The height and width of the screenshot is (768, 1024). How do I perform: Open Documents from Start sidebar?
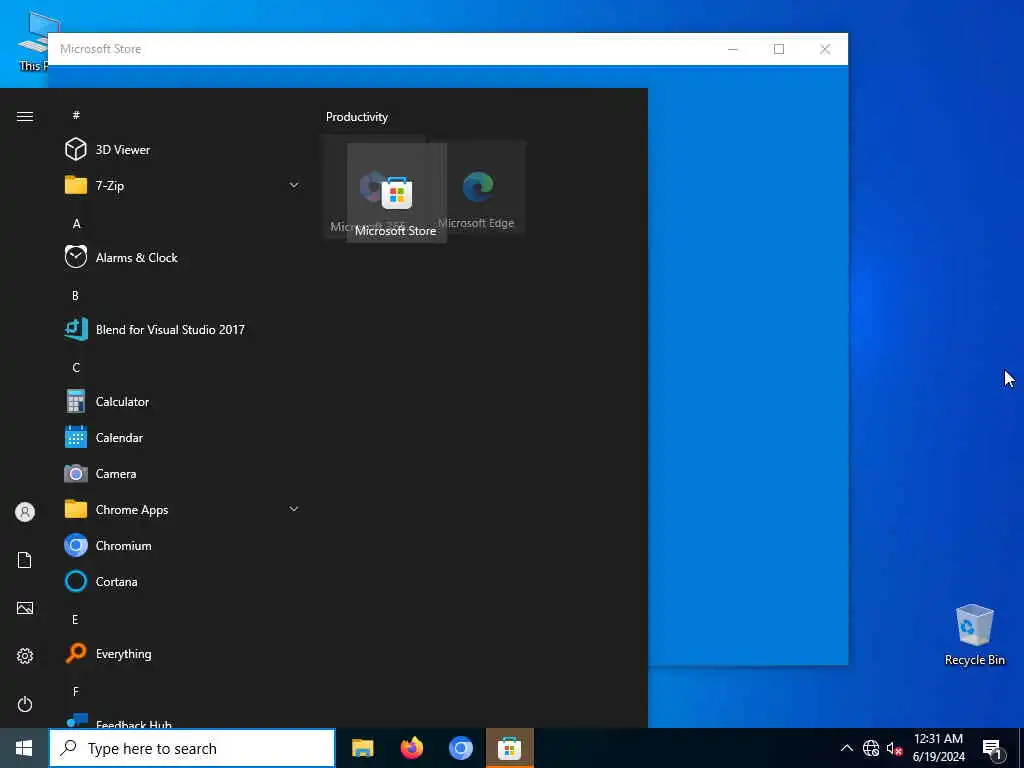(25, 560)
